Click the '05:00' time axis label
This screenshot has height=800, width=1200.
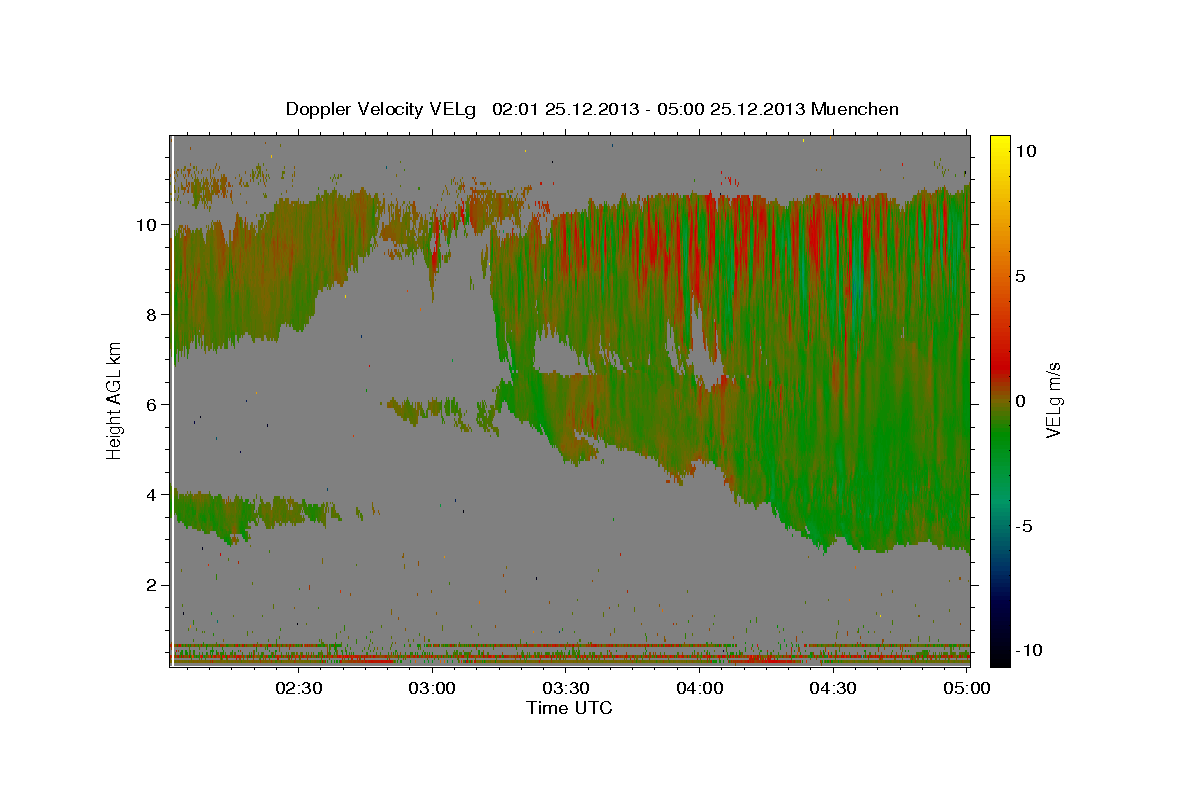[966, 688]
